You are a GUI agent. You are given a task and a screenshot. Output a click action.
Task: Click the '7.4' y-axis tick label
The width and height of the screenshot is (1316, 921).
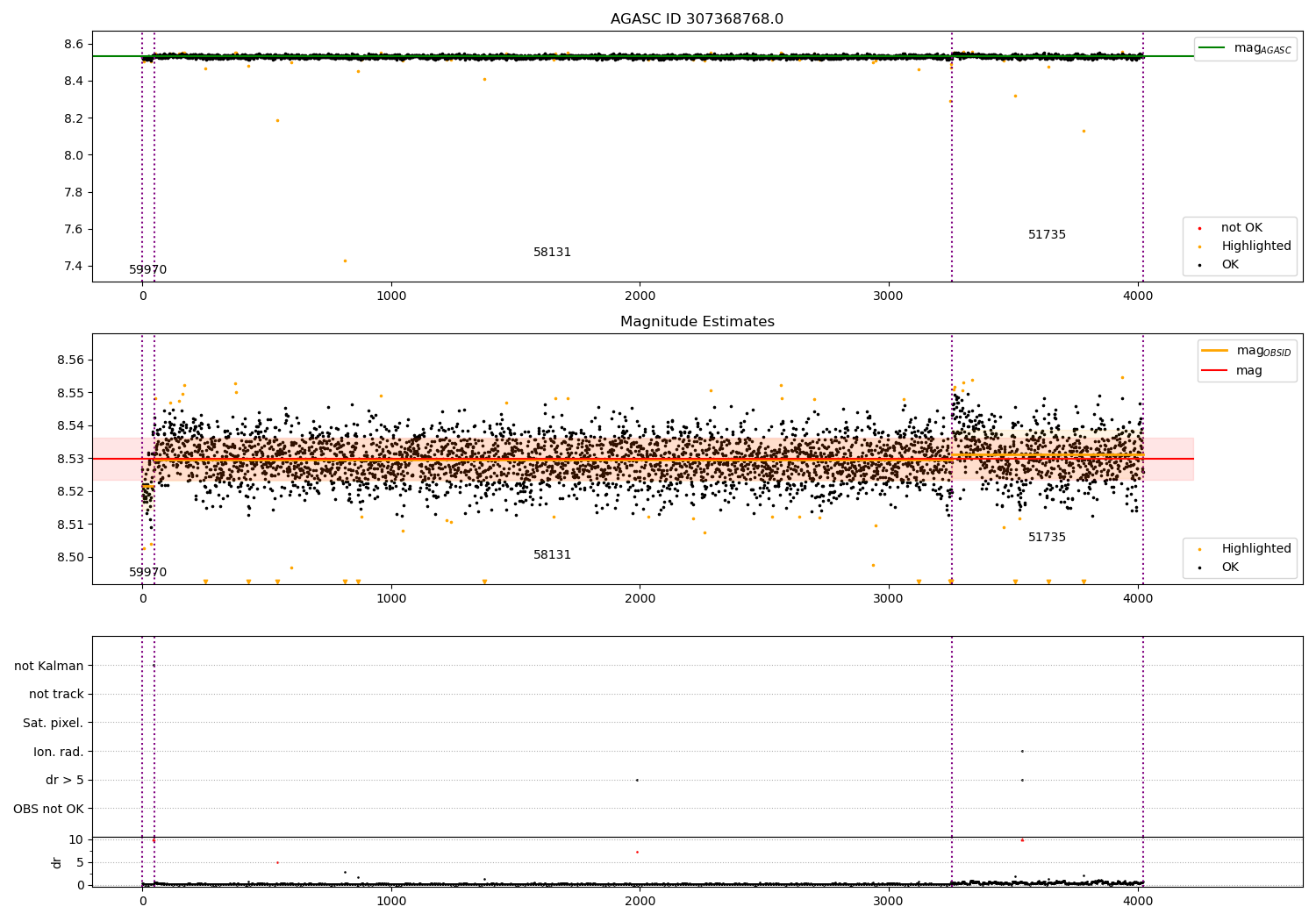point(75,267)
